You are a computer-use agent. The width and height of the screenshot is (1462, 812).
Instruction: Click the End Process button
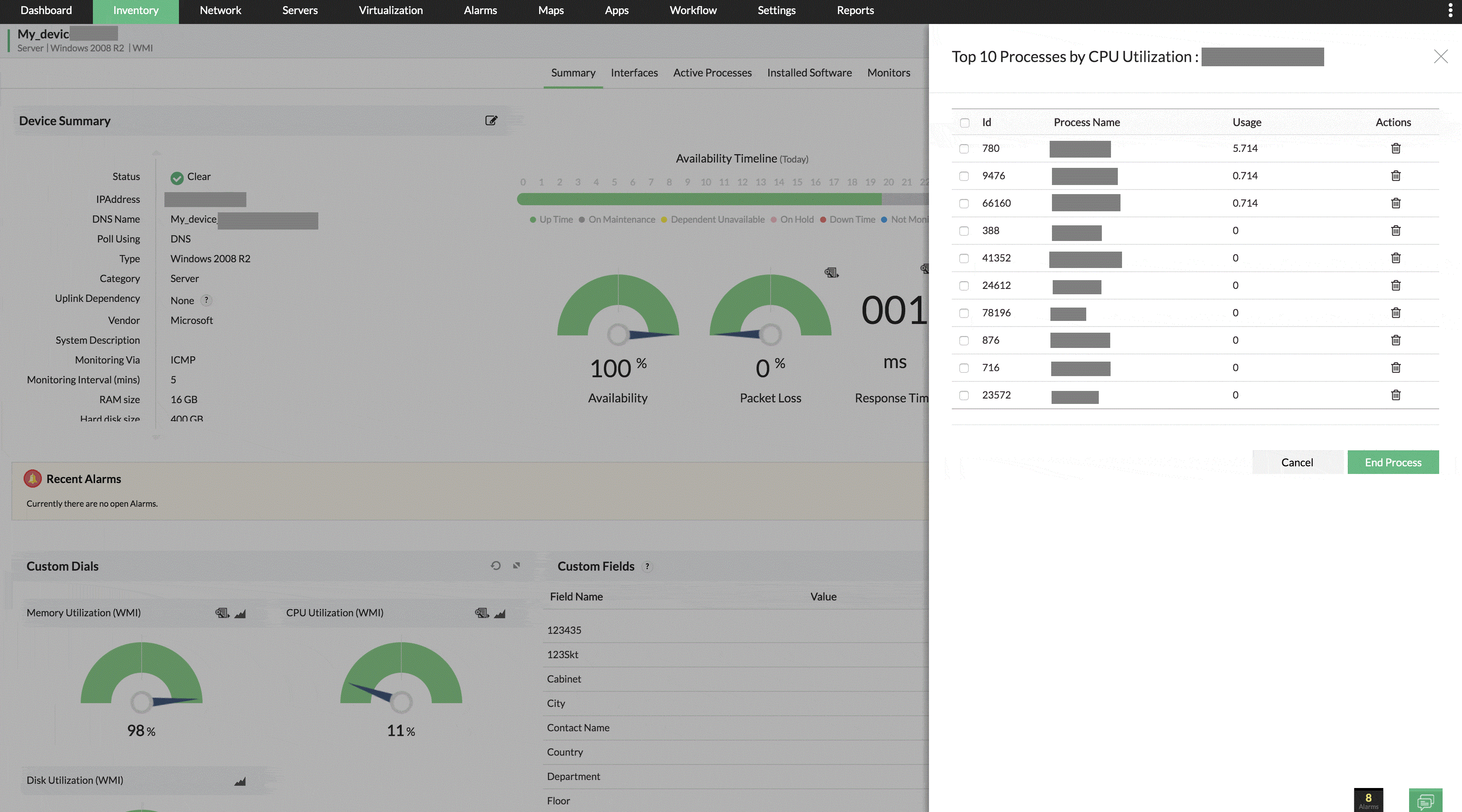click(1393, 461)
